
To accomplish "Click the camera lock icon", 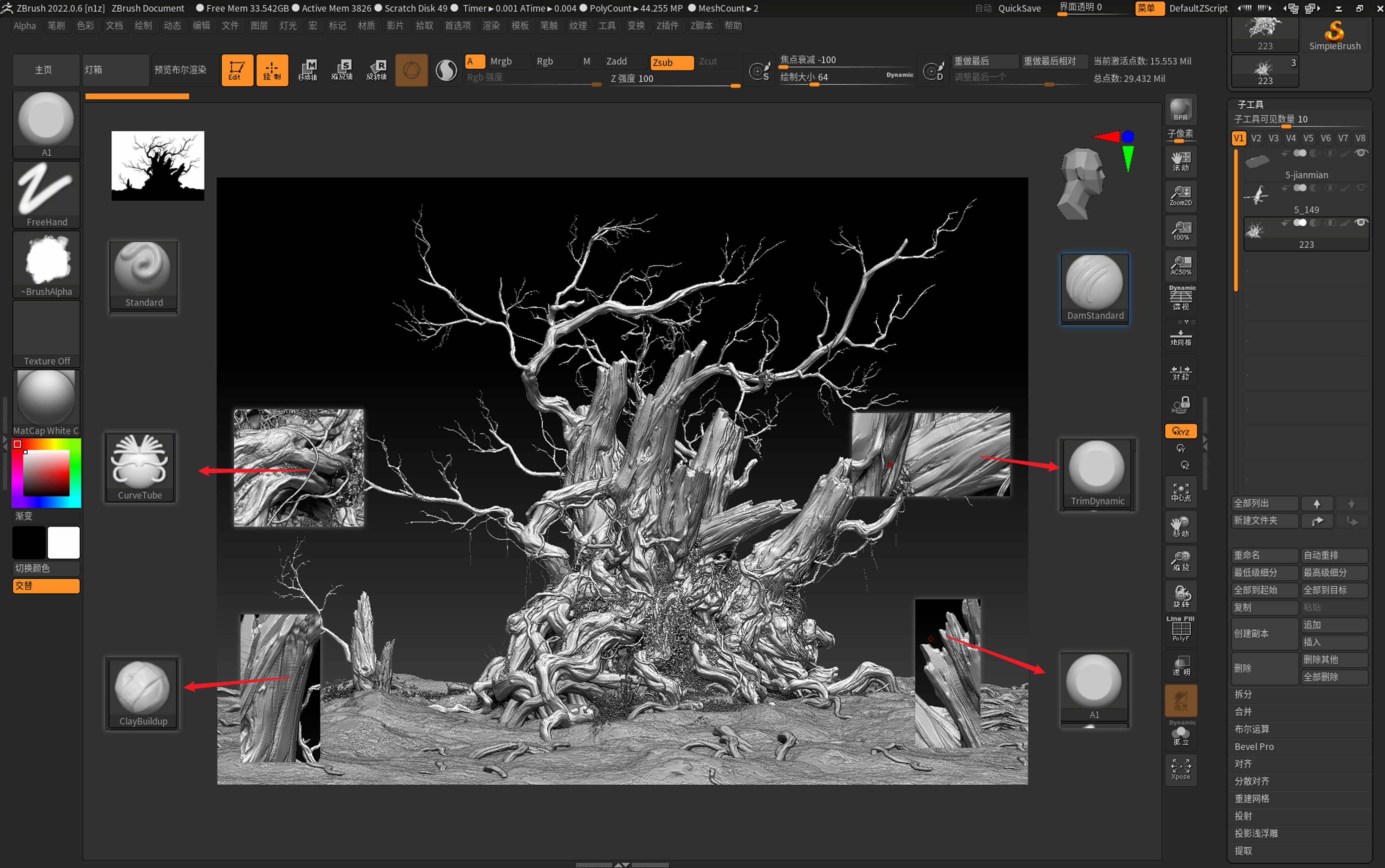I will pyautogui.click(x=1181, y=405).
